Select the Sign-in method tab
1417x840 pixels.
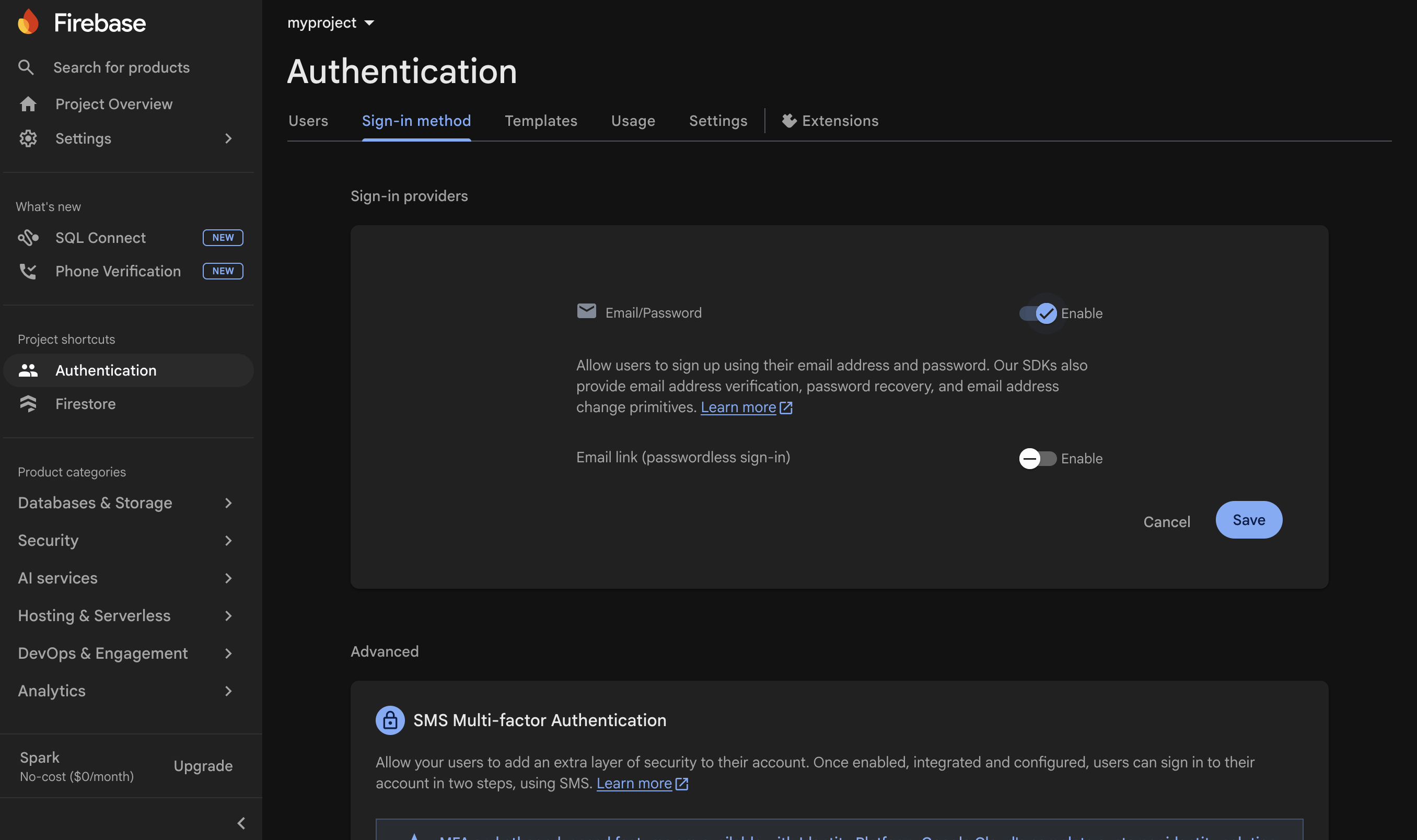click(416, 121)
